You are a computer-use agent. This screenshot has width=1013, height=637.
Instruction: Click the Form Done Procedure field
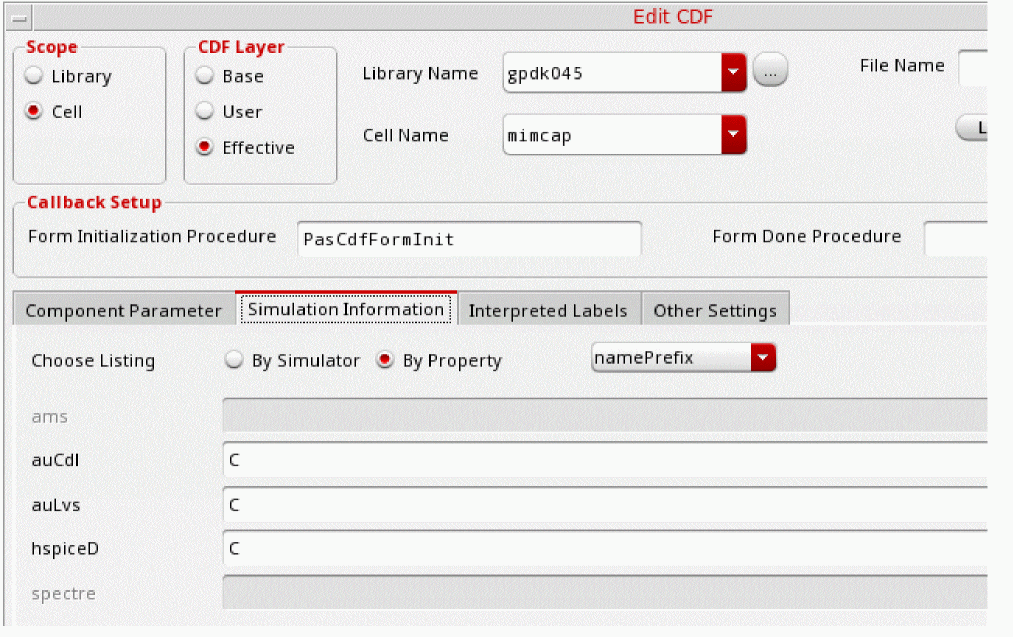(956, 239)
